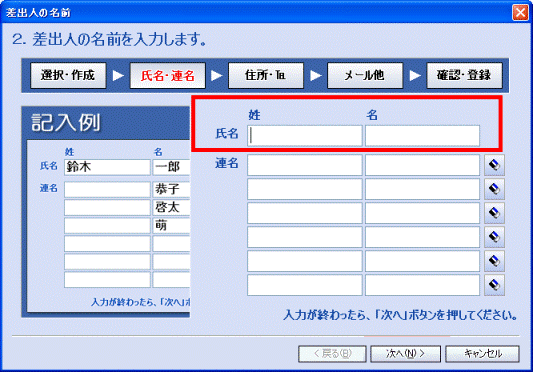The width and height of the screenshot is (533, 372).
Task: Click the heading 2. 差出人の名前を入力します。
Action: pyautogui.click(x=109, y=40)
